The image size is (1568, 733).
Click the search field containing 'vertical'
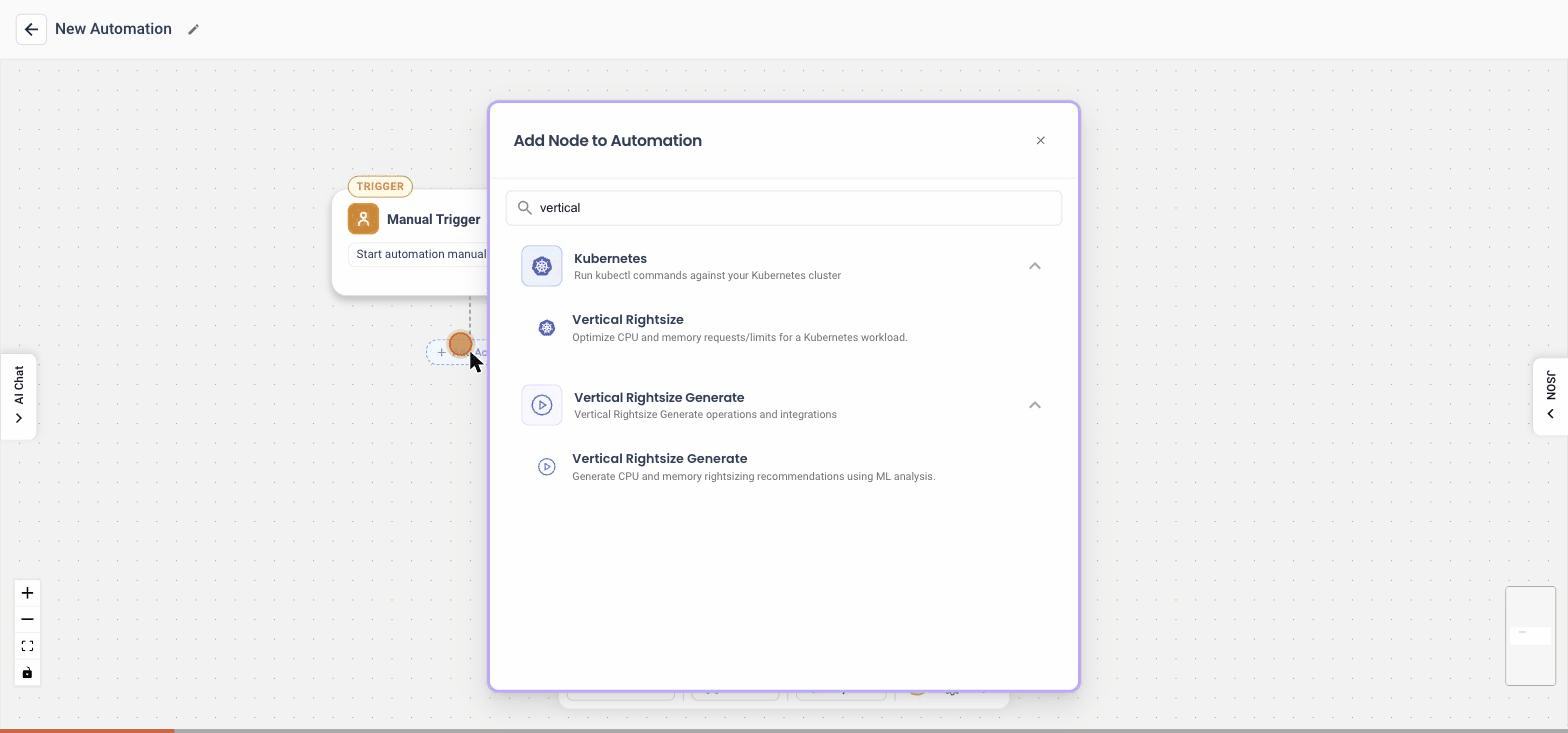pos(784,208)
